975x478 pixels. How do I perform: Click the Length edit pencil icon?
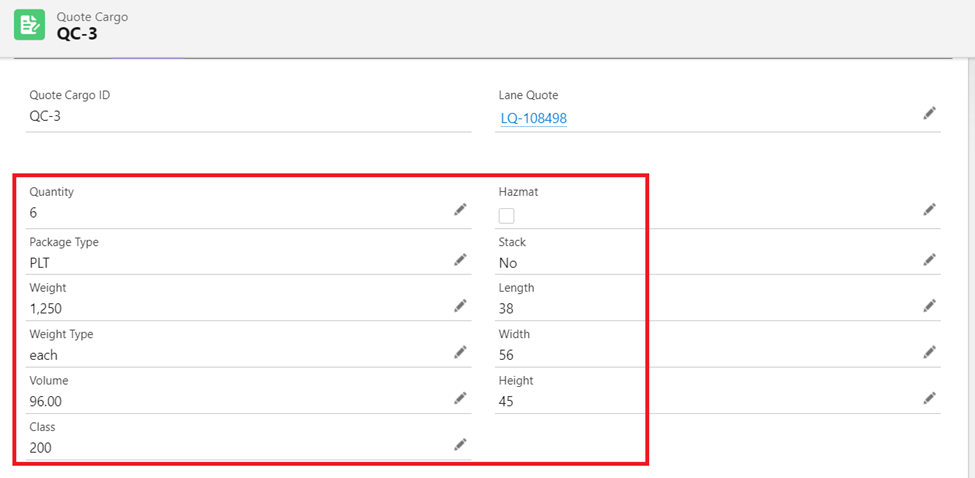click(929, 305)
